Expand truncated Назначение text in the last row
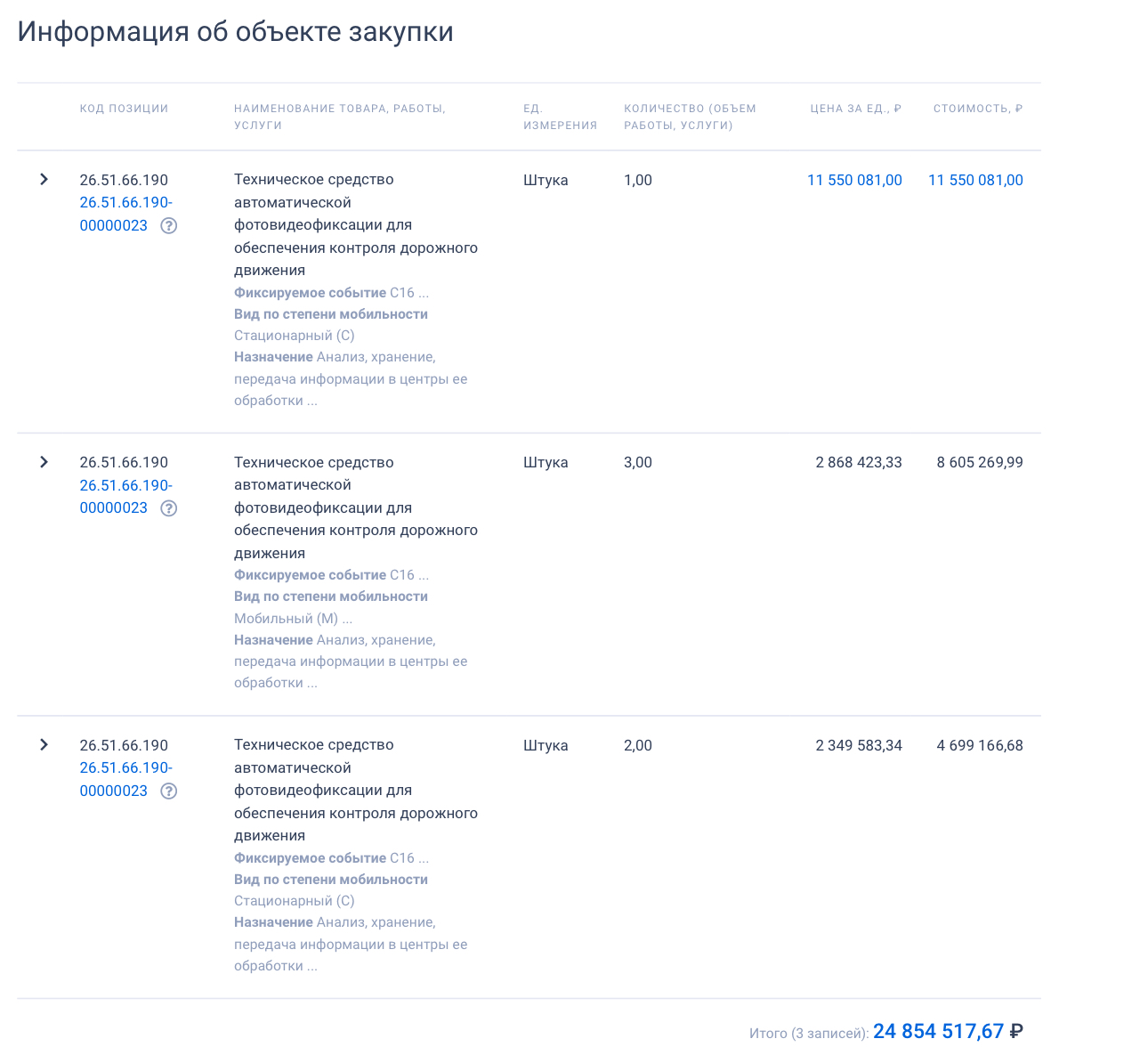 coord(311,966)
